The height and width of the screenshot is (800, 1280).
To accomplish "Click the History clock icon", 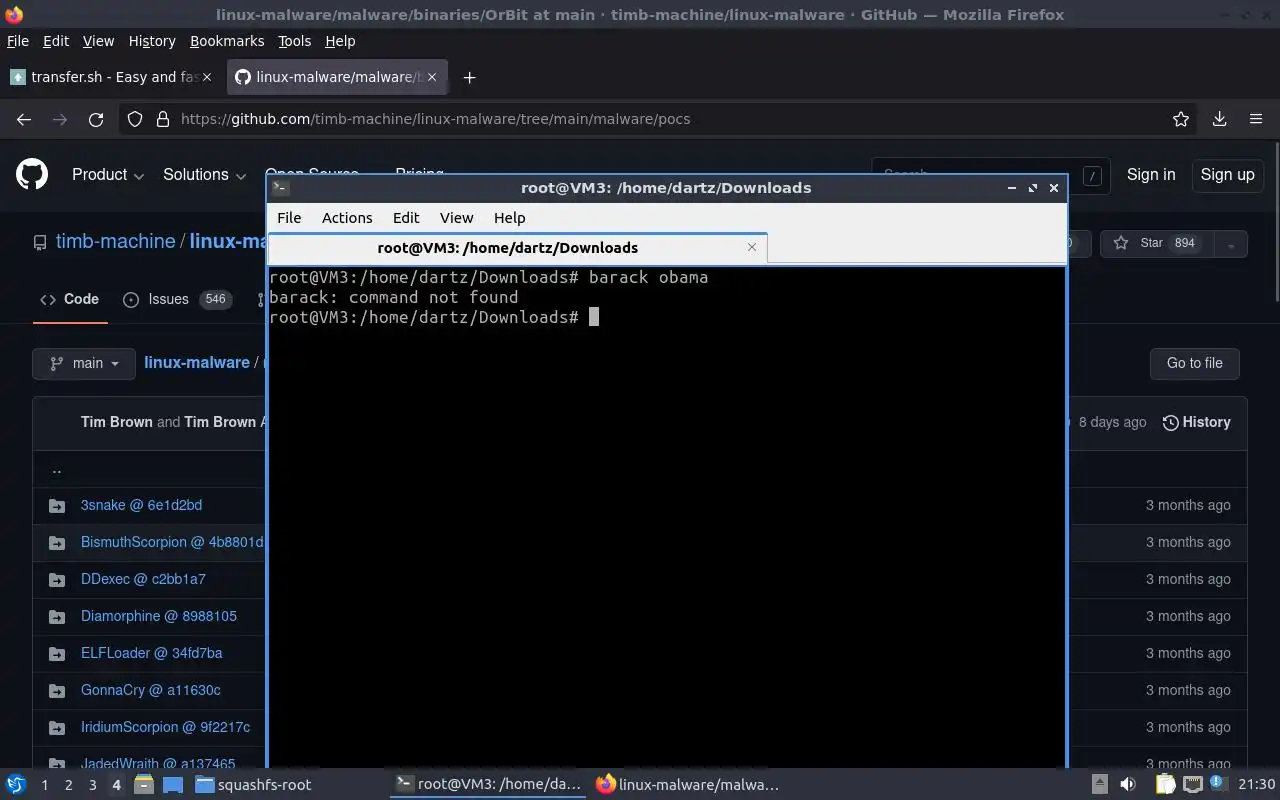I will [x=1170, y=423].
